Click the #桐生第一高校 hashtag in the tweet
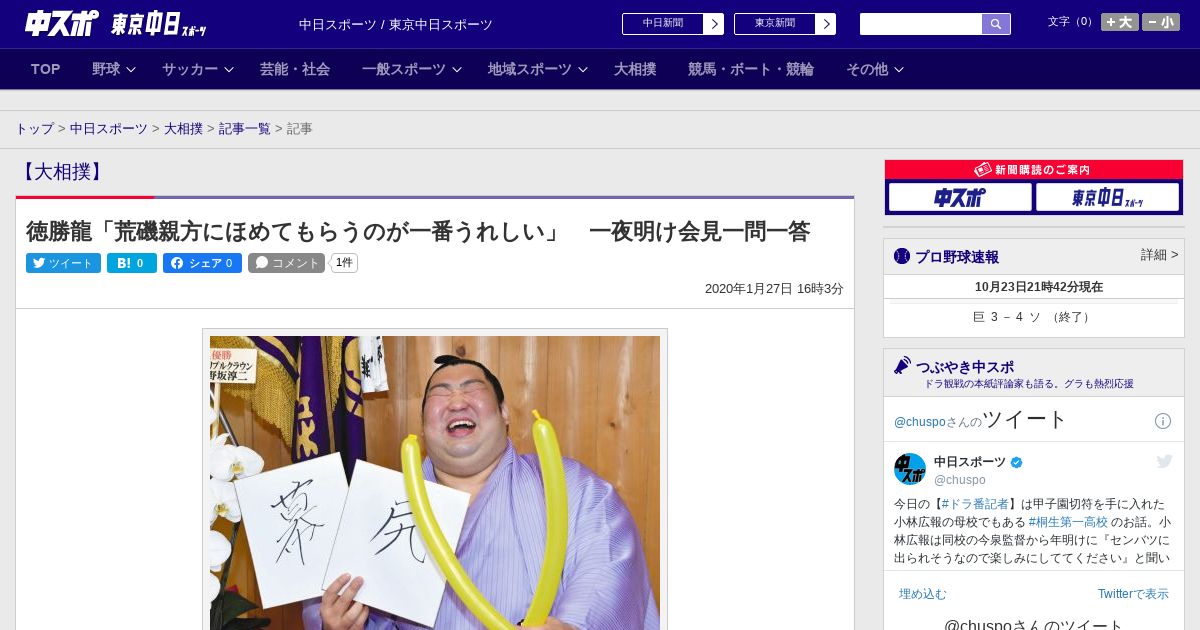Screen dimensions: 1200x630 click(1068, 522)
